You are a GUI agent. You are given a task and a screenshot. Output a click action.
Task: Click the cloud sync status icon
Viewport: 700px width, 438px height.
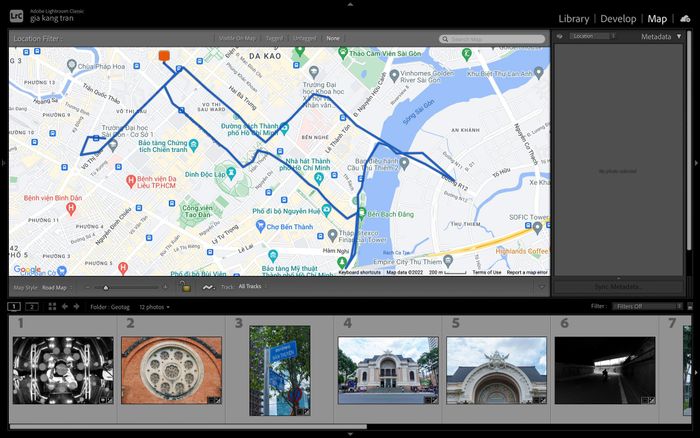pos(685,19)
